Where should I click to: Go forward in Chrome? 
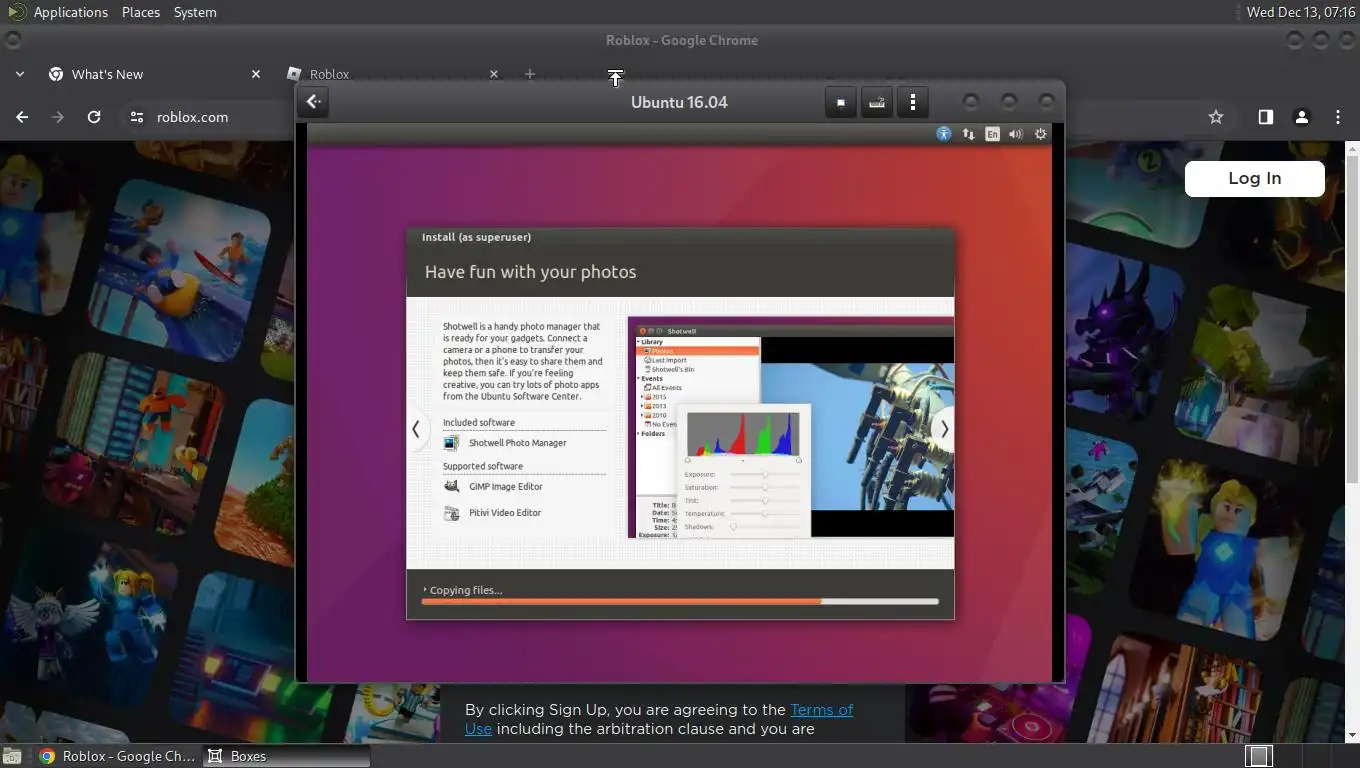[x=58, y=117]
